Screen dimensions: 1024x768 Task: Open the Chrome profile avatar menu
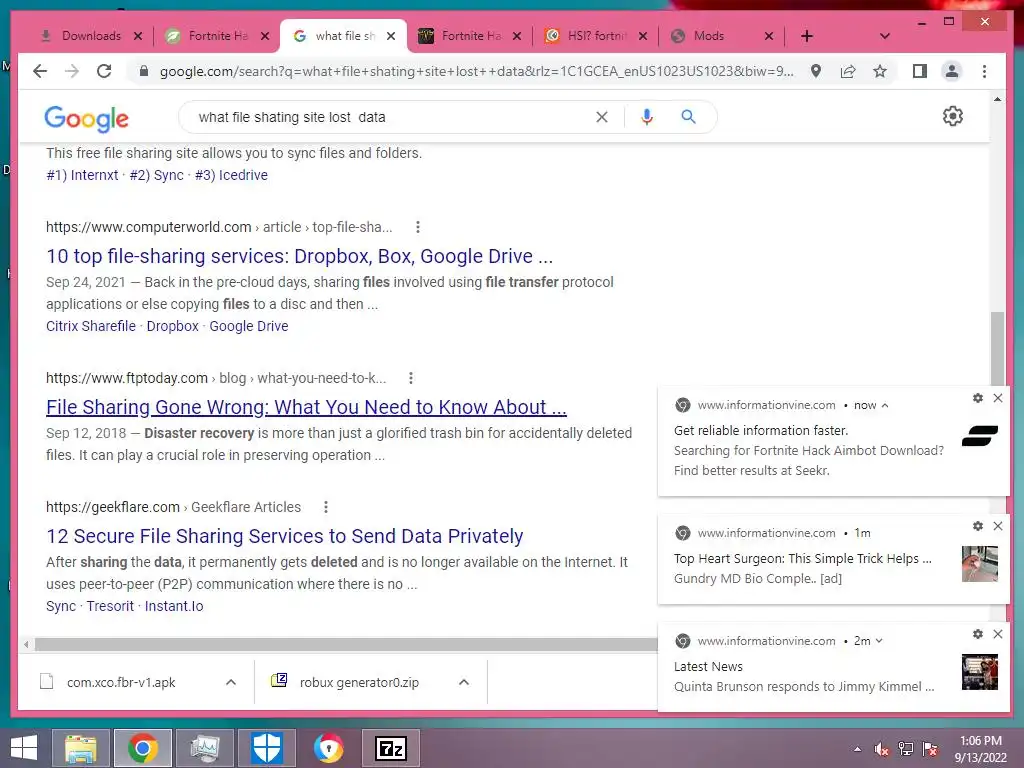tap(952, 71)
